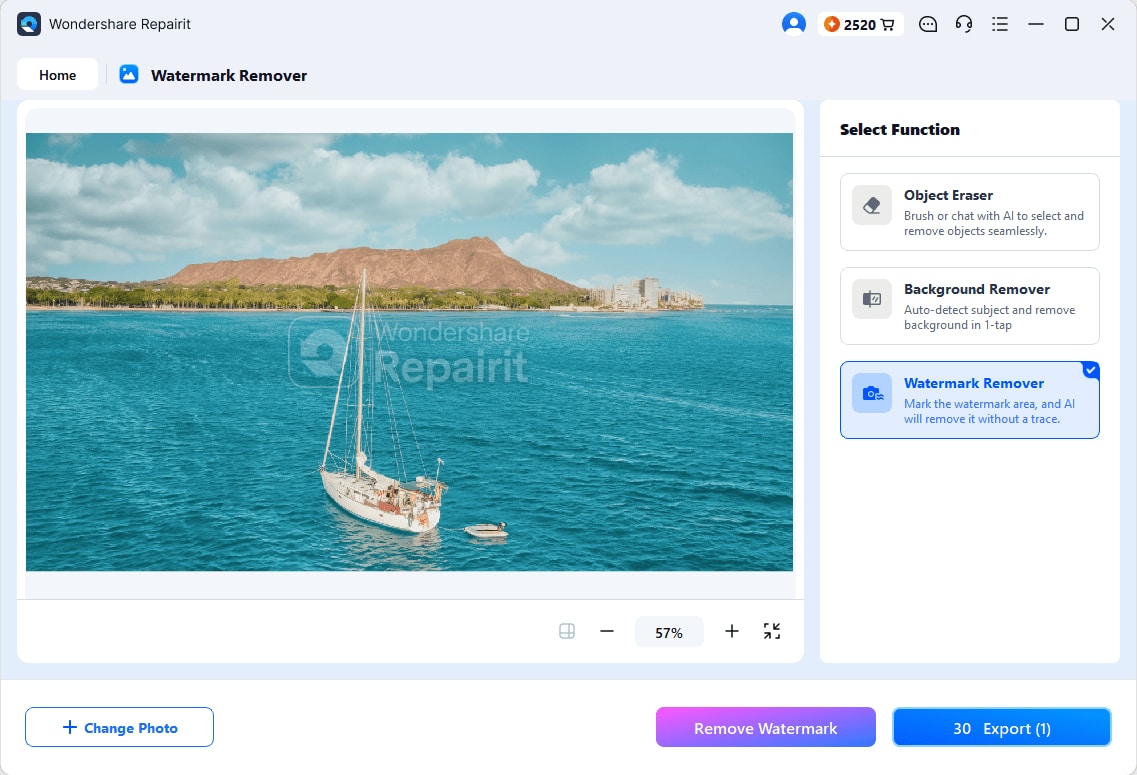Toggle the compare split view icon
Image resolution: width=1137 pixels, height=775 pixels.
point(567,631)
